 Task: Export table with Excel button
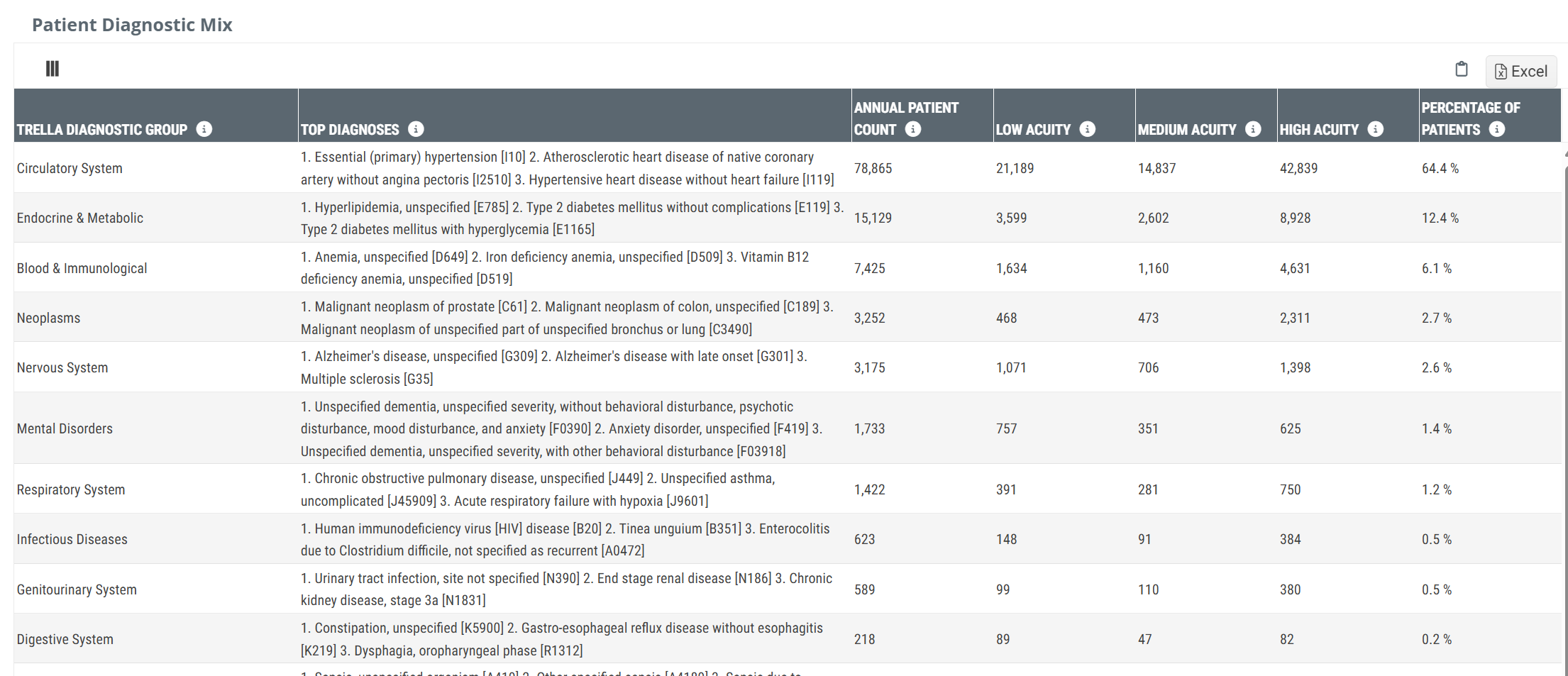click(1521, 71)
